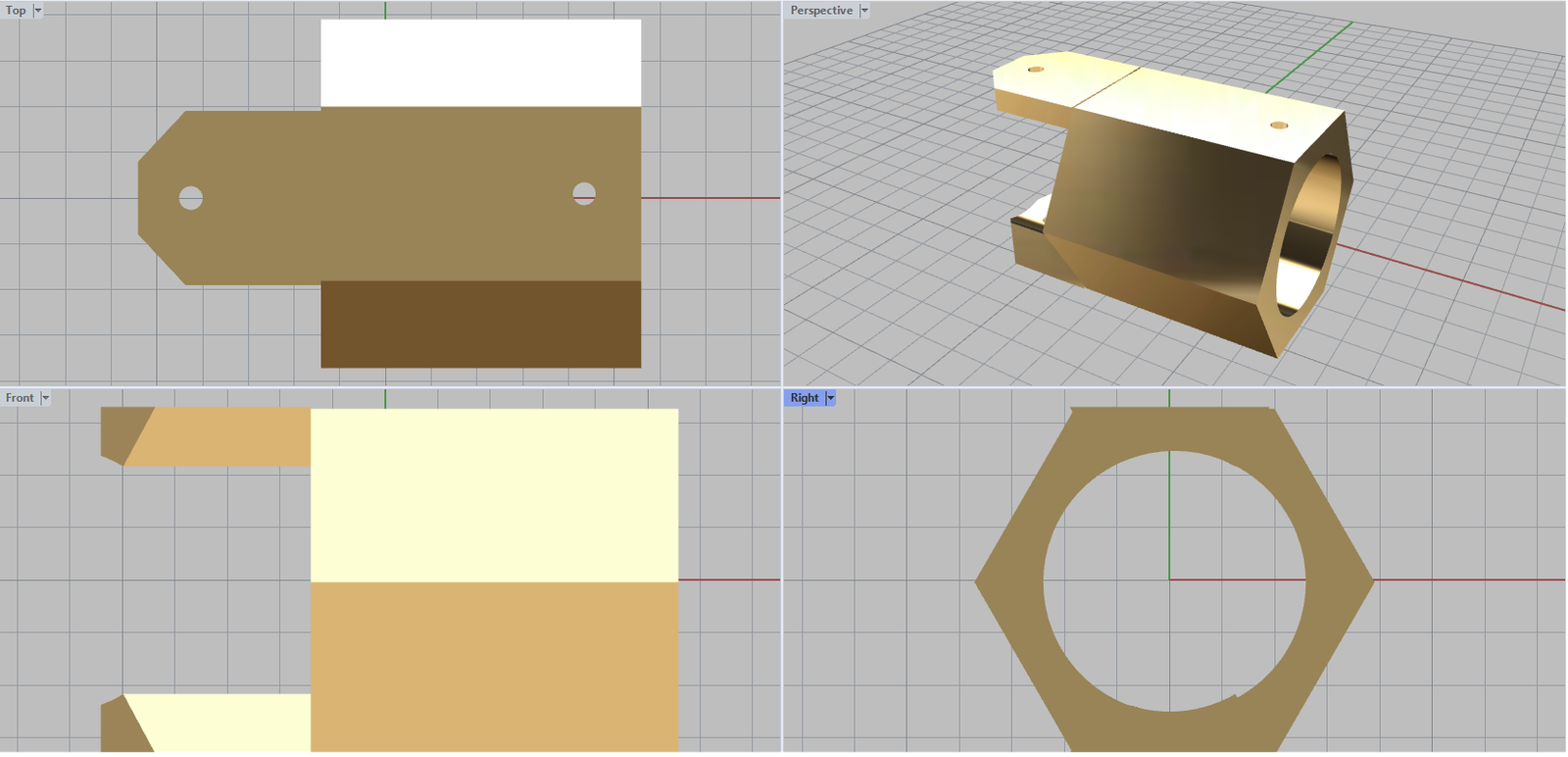1568x757 pixels.
Task: Expand the Front viewport dropdown arrow
Action: [45, 398]
